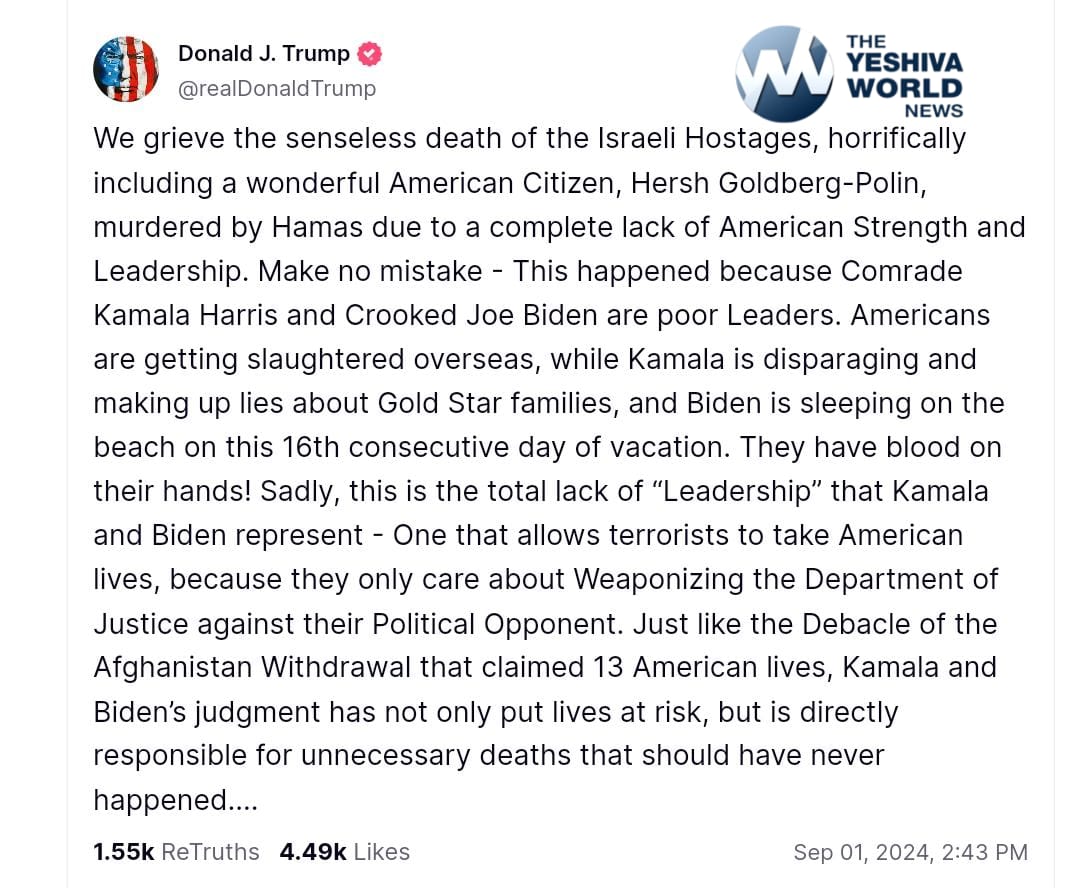Click the Sep 01, 2024 timestamp

click(x=910, y=852)
